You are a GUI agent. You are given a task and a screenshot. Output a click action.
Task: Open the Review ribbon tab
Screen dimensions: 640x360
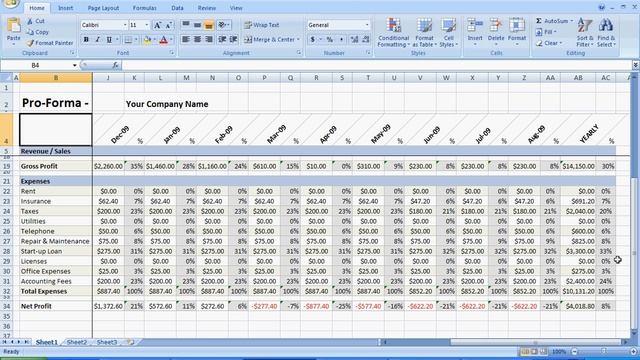(207, 8)
